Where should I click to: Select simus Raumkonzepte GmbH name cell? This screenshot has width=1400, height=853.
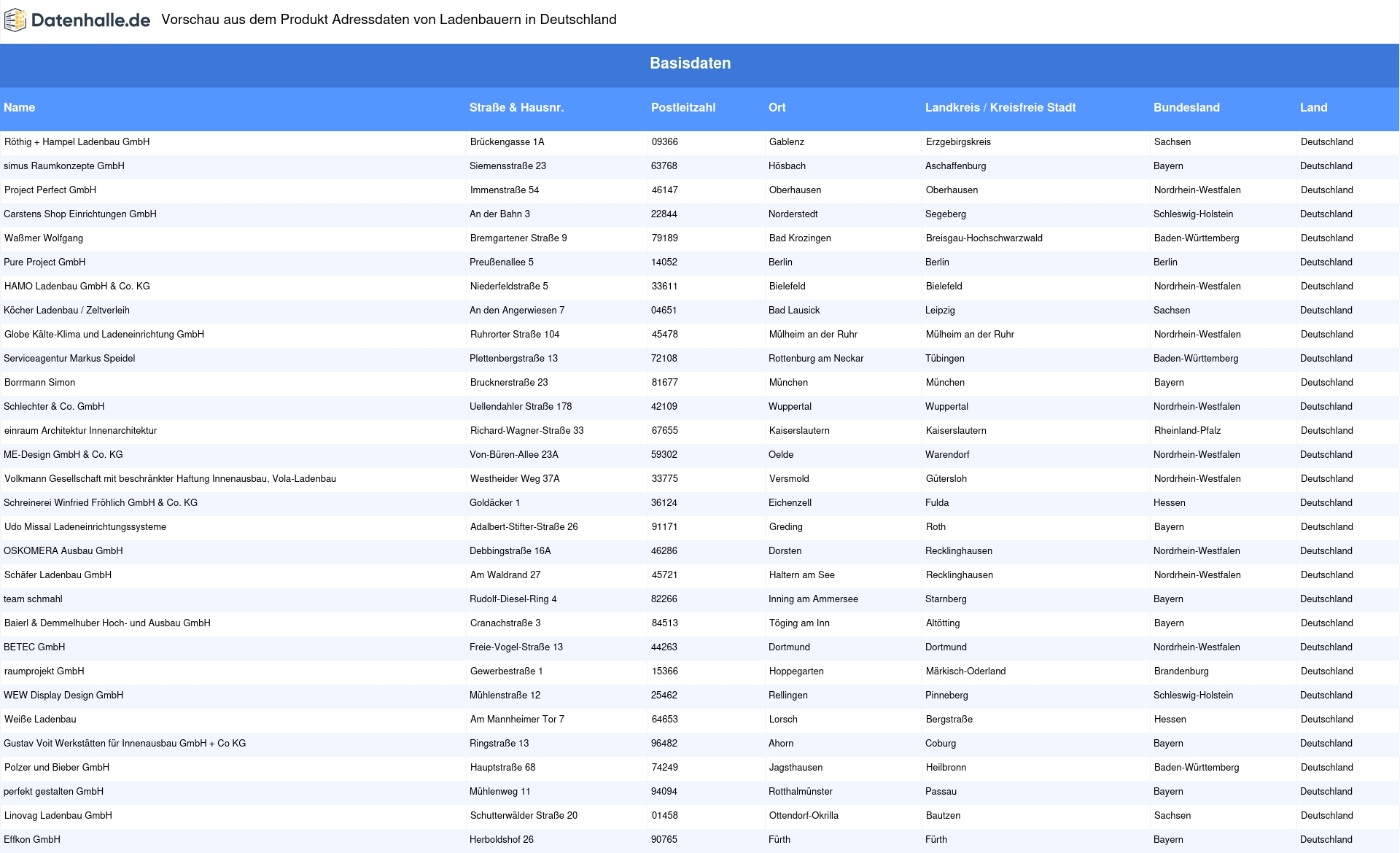[64, 165]
